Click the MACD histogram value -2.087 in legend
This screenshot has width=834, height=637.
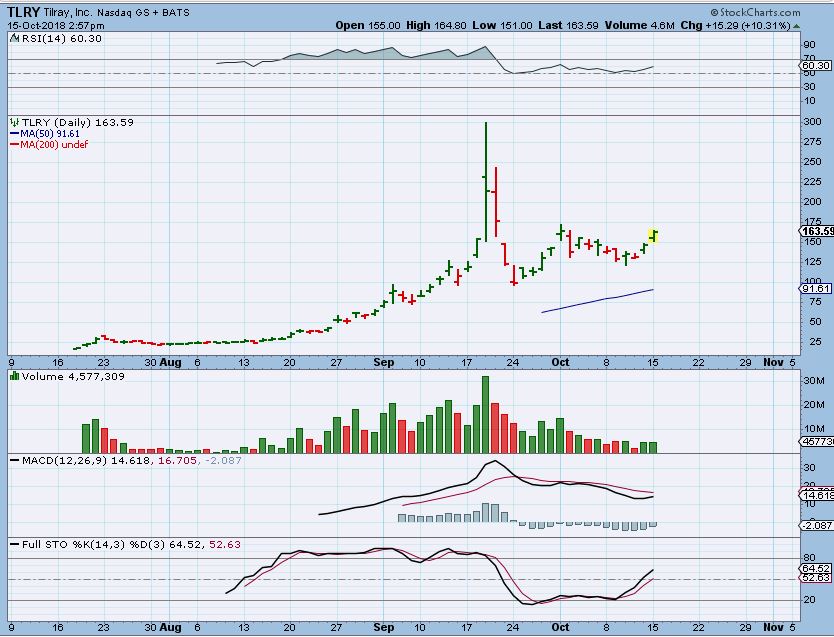[222, 460]
